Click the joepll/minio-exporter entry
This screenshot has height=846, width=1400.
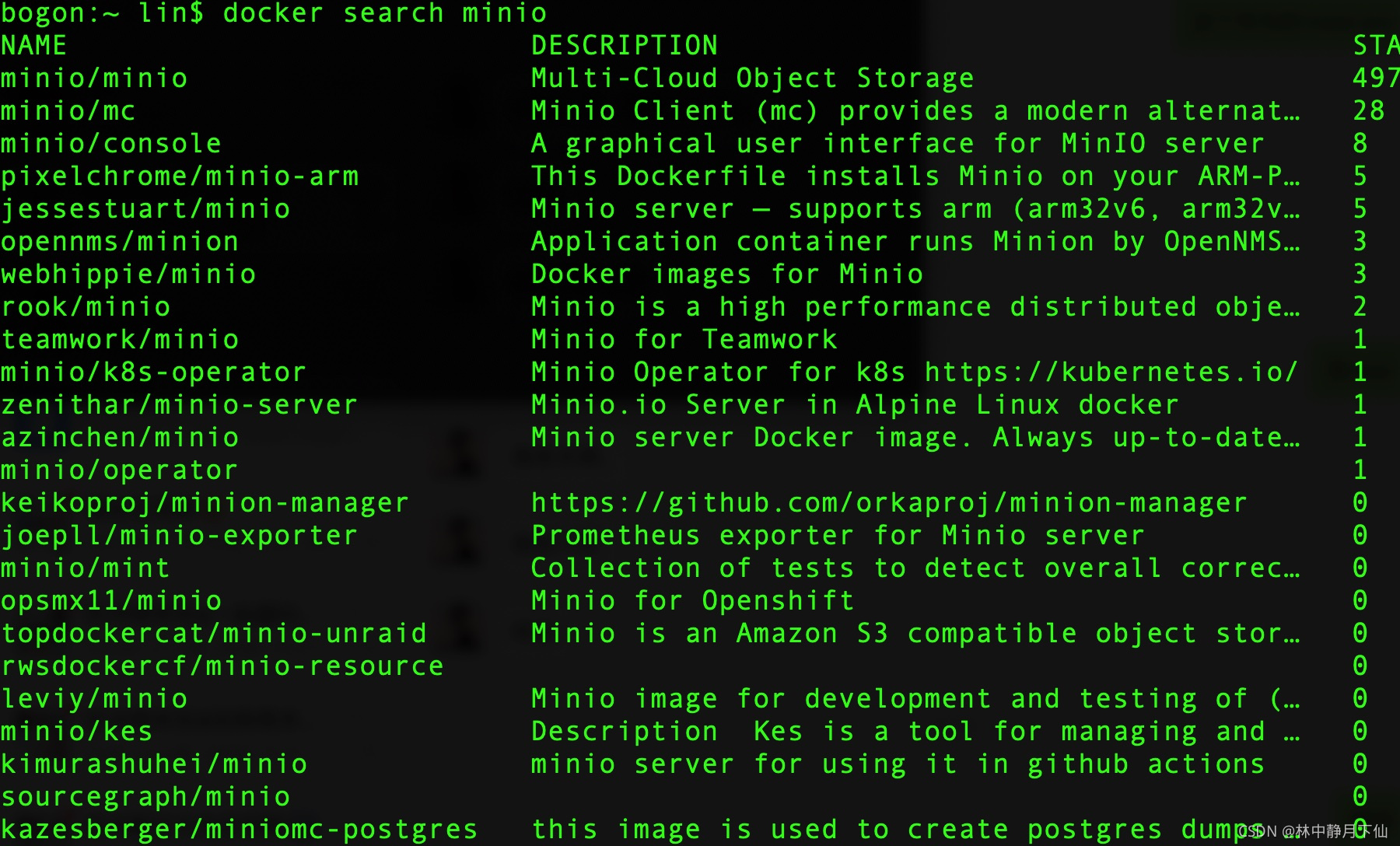tap(179, 536)
